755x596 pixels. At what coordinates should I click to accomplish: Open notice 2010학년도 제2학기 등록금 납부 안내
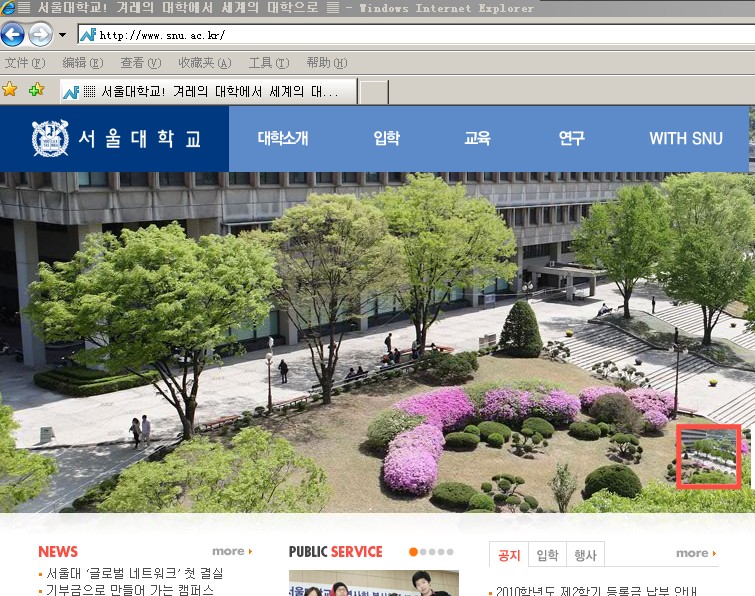(597, 591)
